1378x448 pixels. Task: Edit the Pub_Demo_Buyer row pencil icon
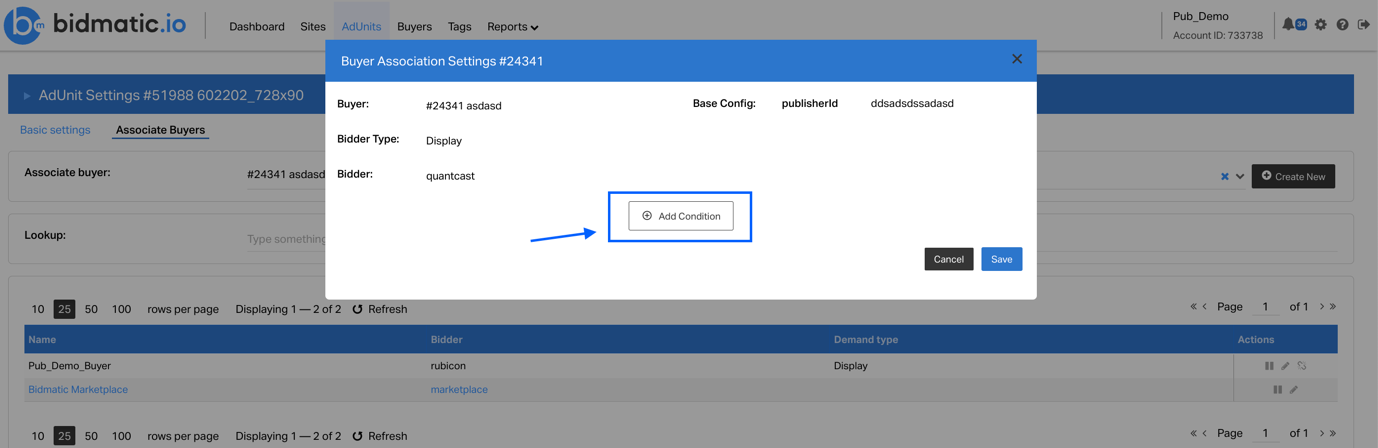point(1286,366)
